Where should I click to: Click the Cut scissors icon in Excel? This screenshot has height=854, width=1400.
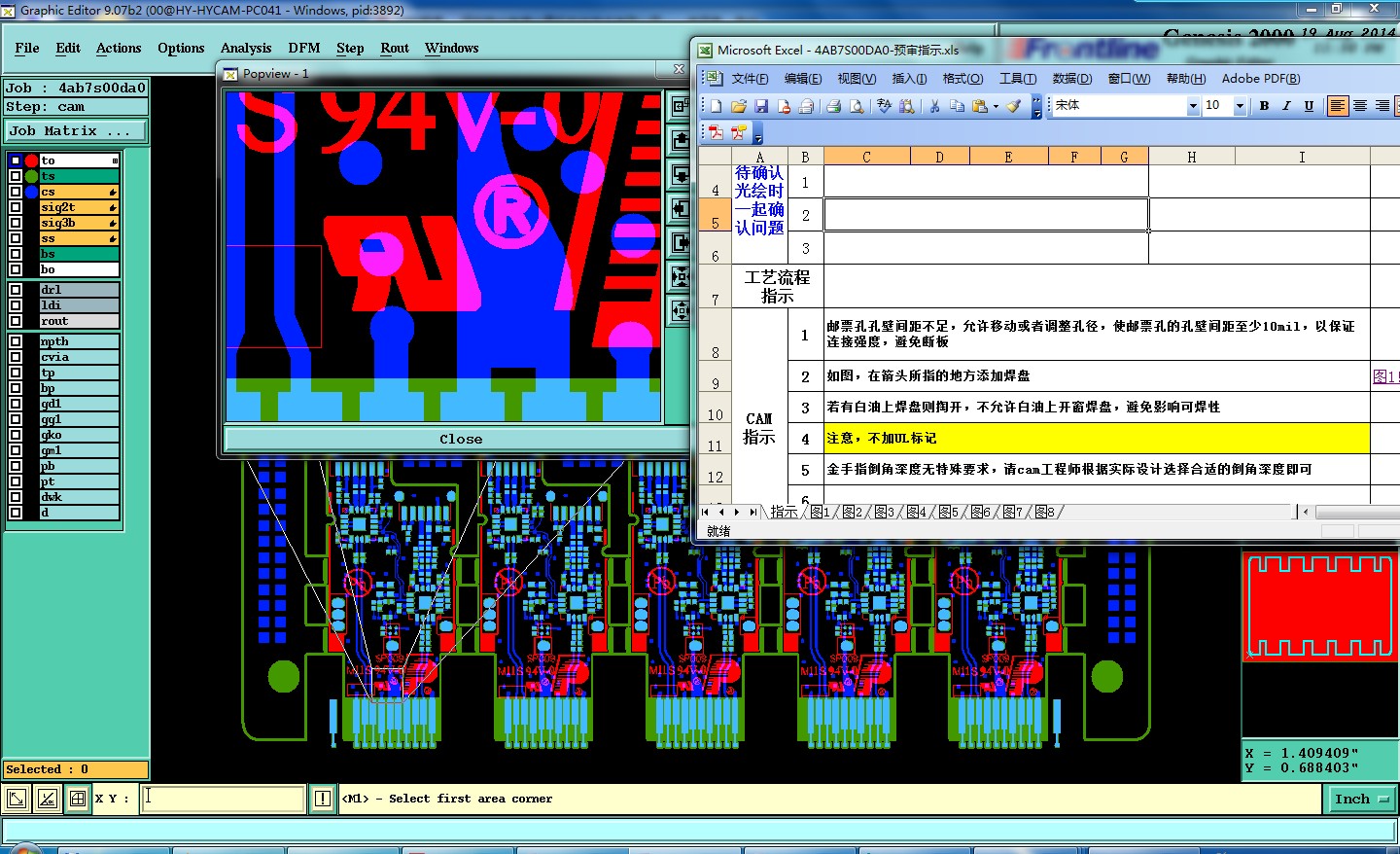pos(934,106)
